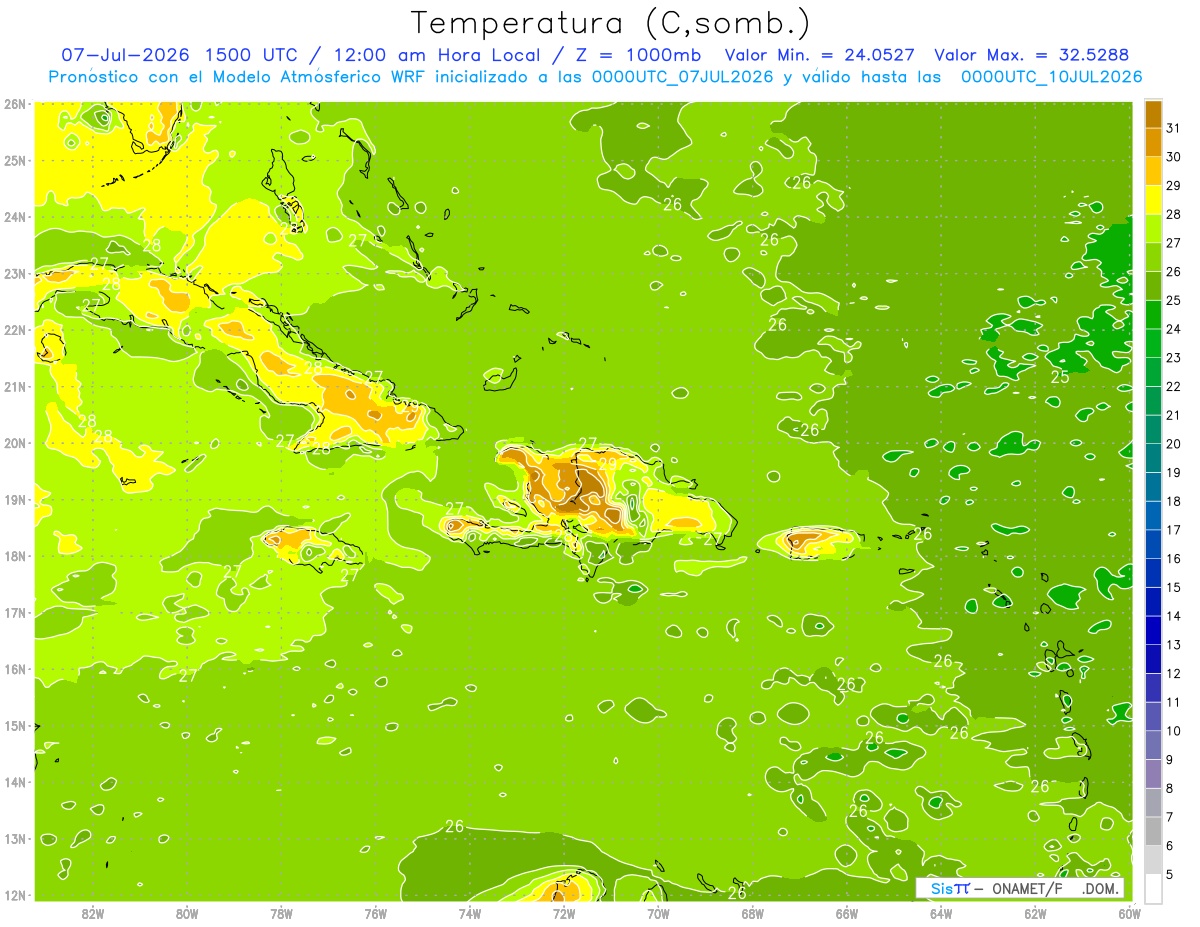1200x927 pixels.
Task: Click the latitude axis label "13N"
Action: (x=14, y=838)
